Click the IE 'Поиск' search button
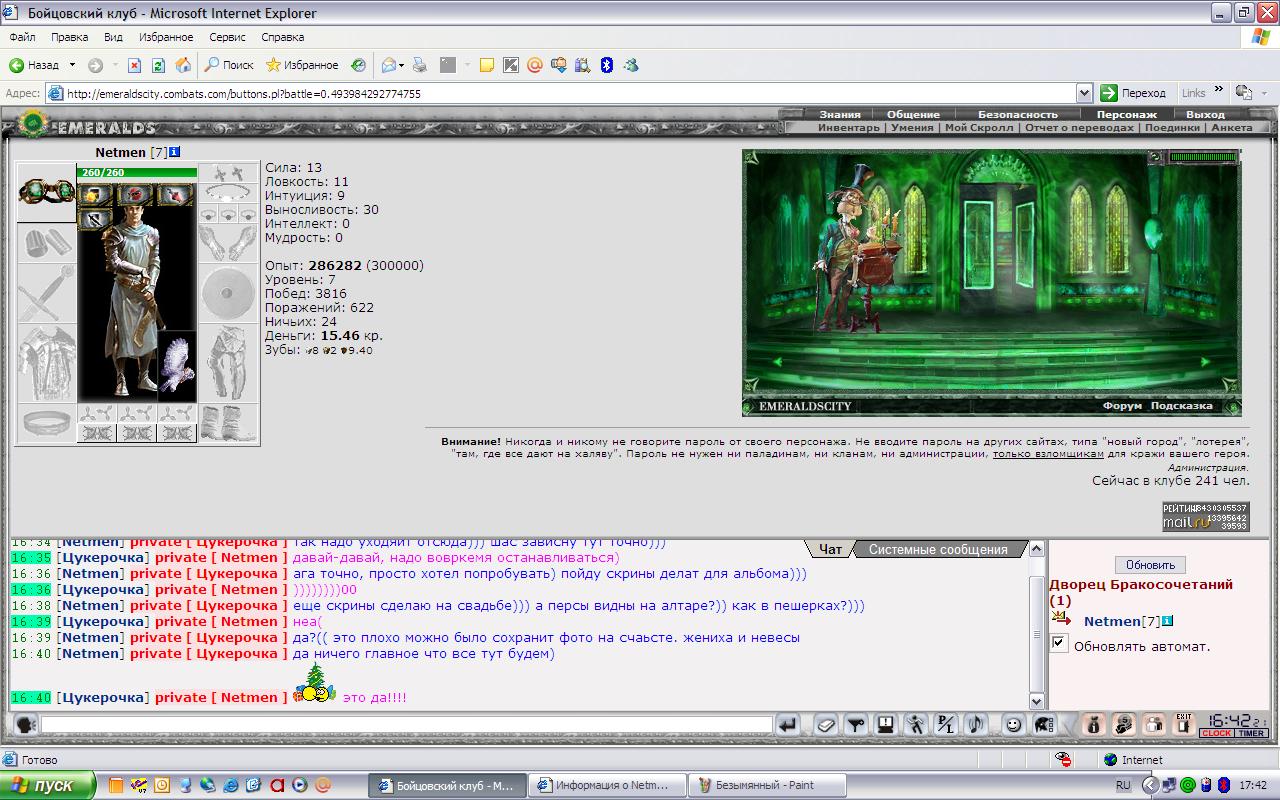1280x800 pixels. (229, 65)
